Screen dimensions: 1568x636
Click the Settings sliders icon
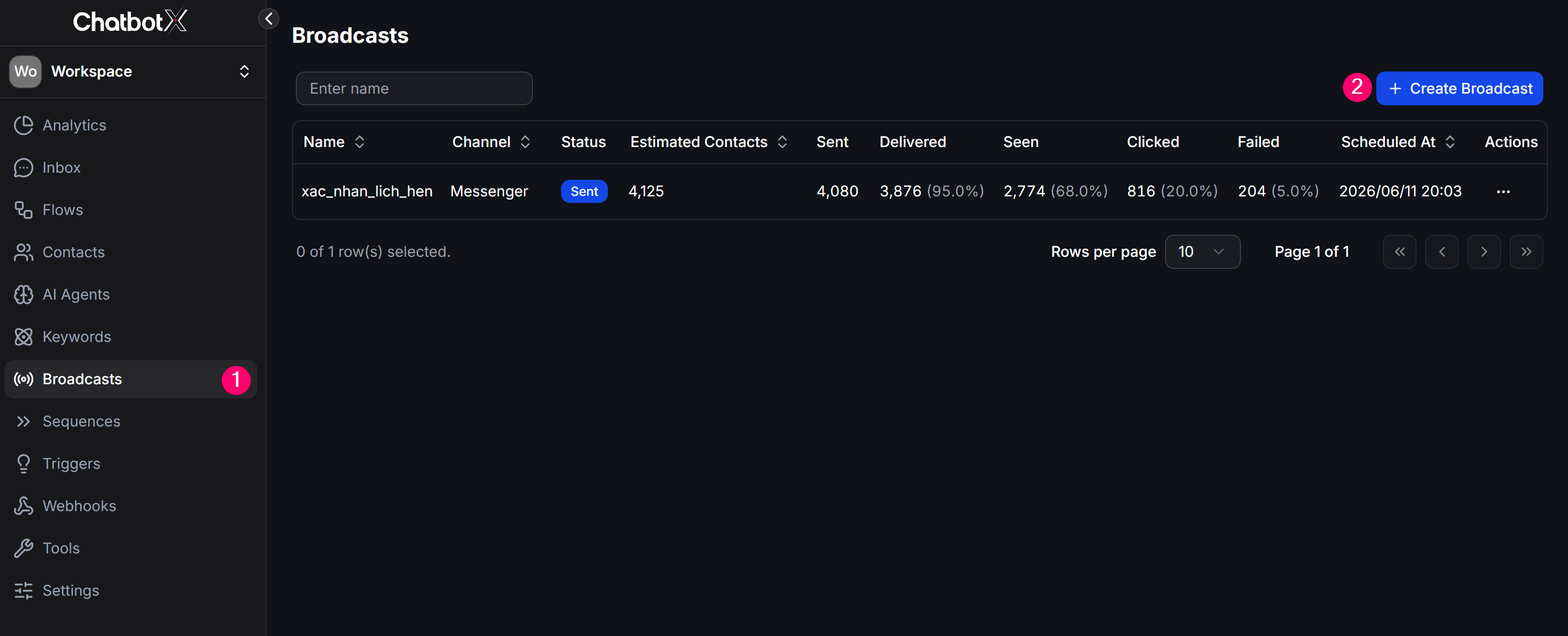point(23,591)
